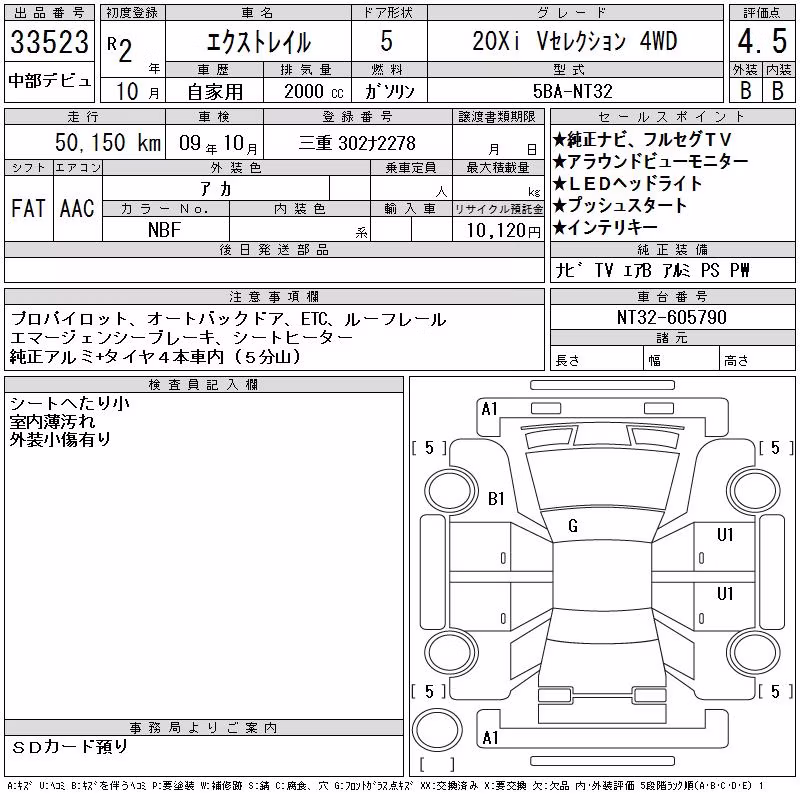The height and width of the screenshot is (800, 800).
Task: Click the G mark on the windshield
Action: tap(573, 526)
